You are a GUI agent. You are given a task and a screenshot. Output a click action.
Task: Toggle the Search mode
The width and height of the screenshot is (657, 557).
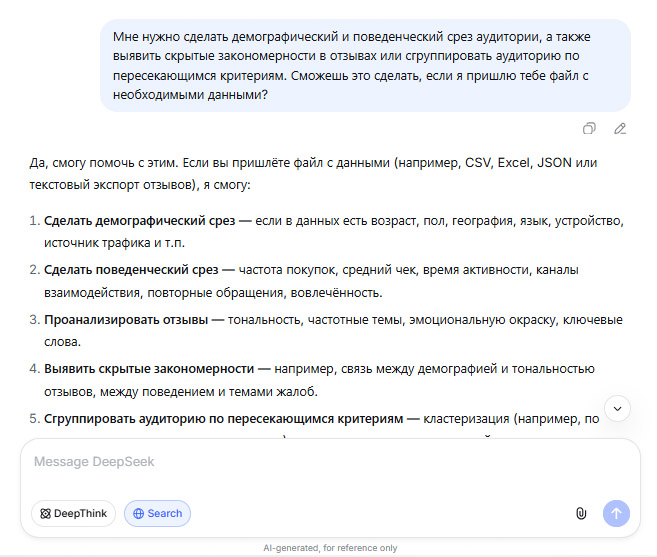click(157, 513)
